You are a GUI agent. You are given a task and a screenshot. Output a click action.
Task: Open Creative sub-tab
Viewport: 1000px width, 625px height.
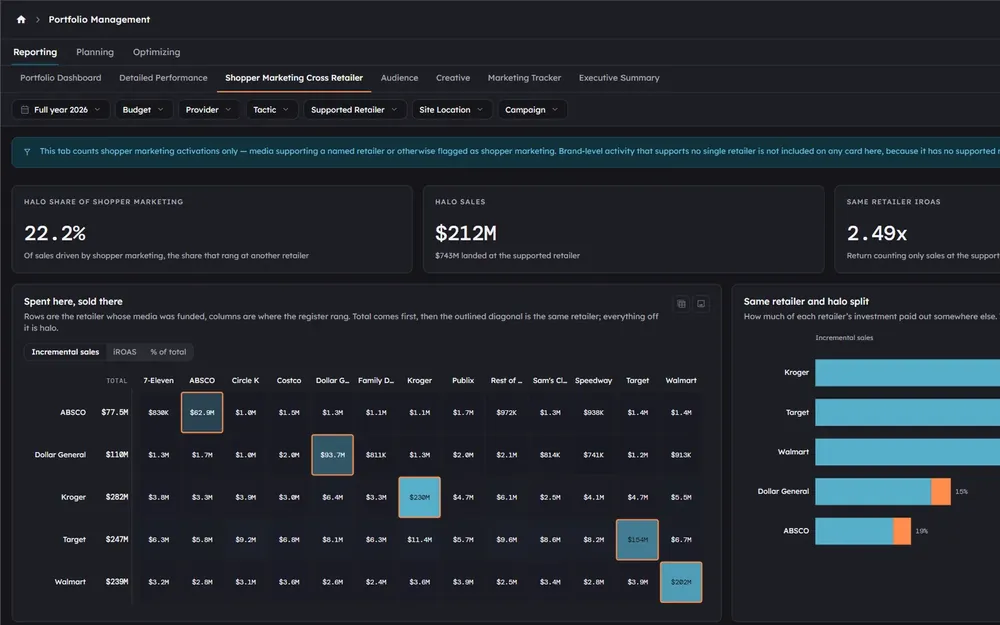tap(453, 78)
